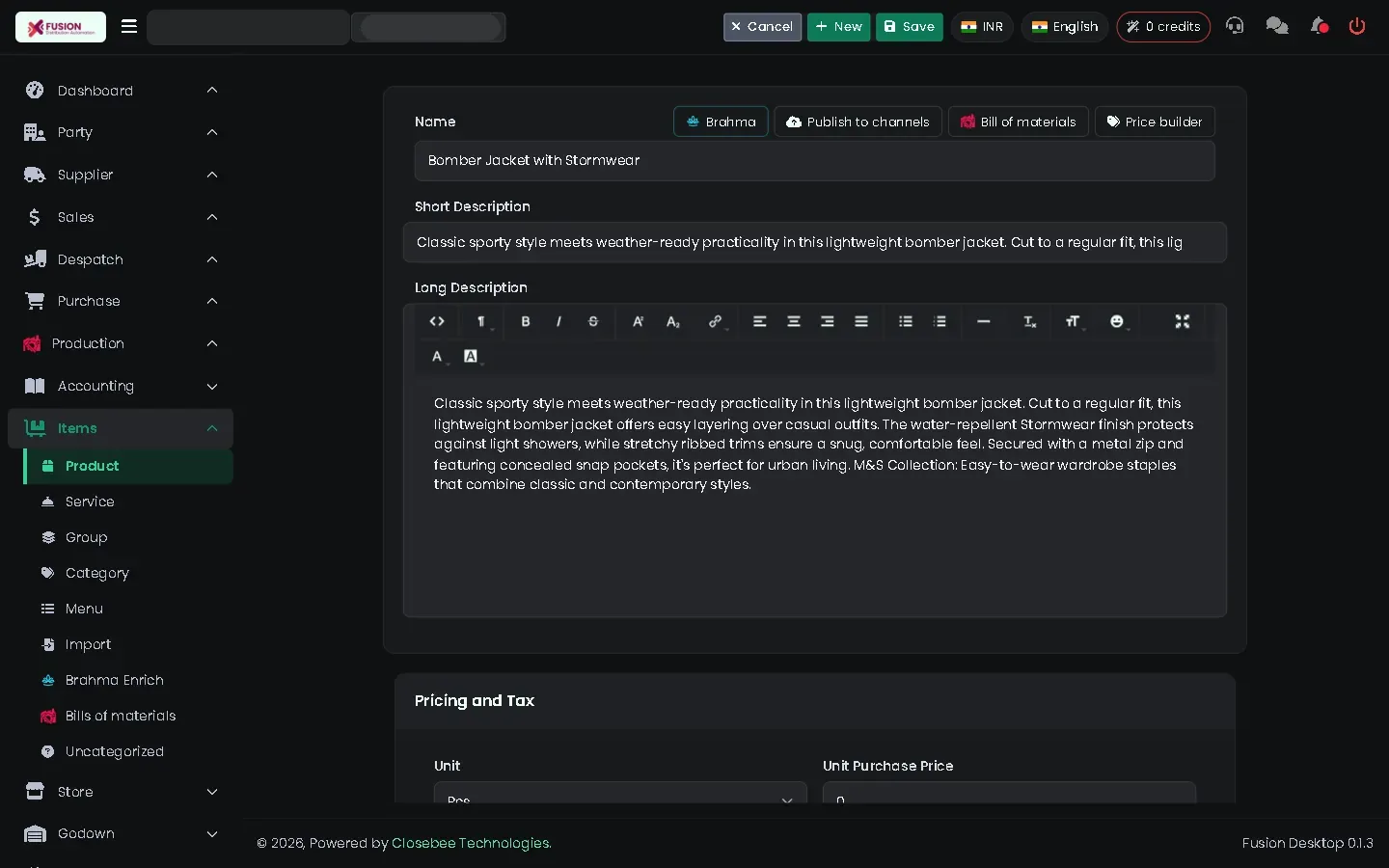Open the Price builder button
Viewport: 1389px width, 868px height.
click(1155, 122)
